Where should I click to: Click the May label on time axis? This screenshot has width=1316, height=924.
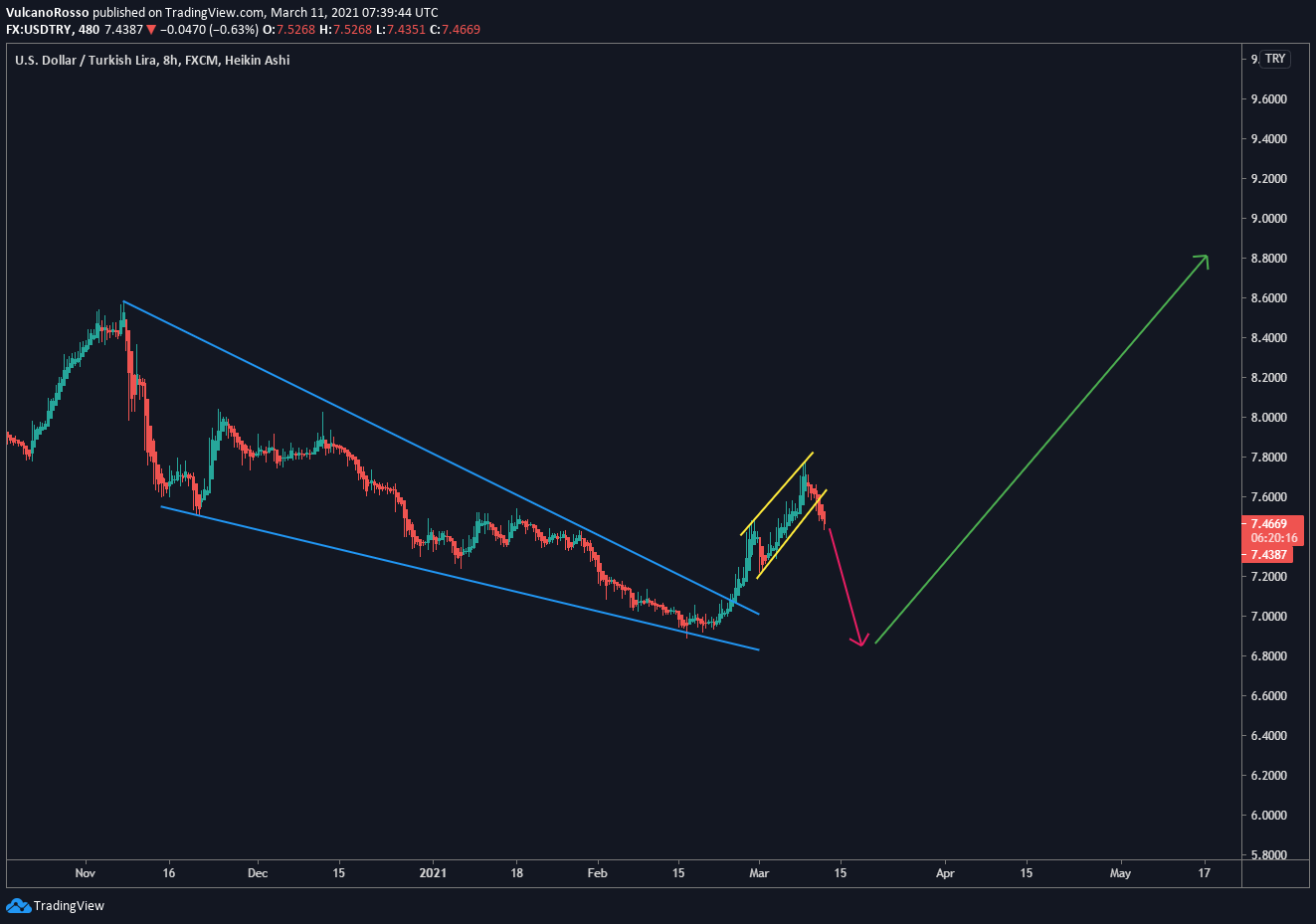tap(1120, 873)
